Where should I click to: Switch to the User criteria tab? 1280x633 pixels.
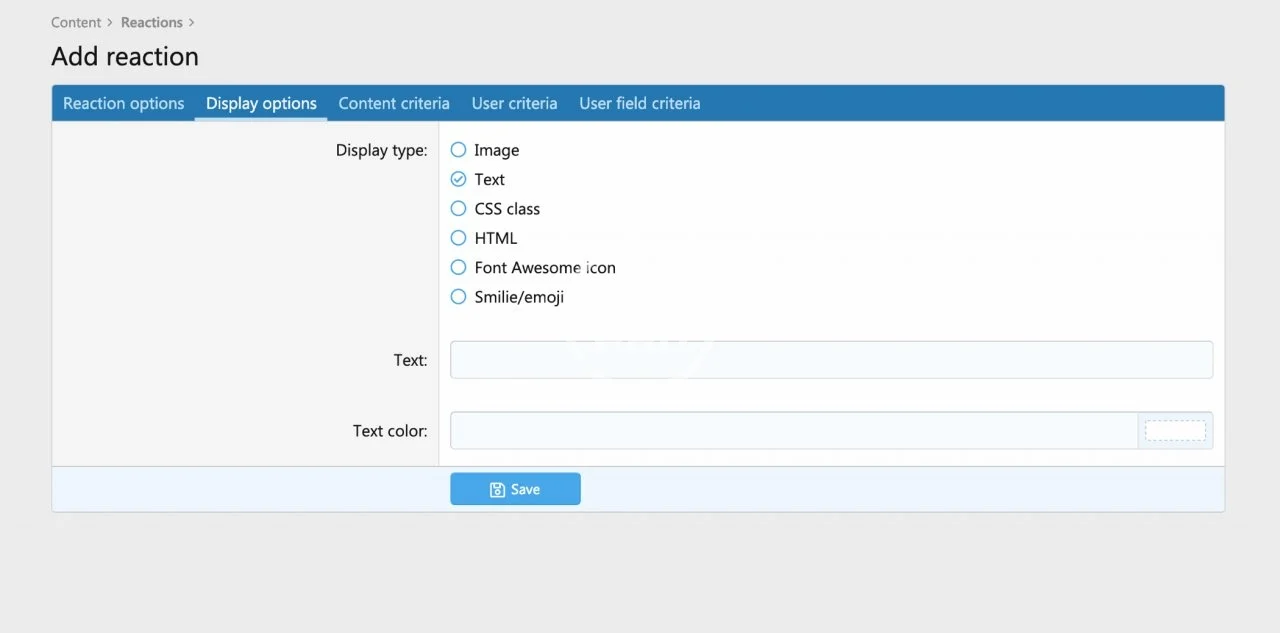[x=514, y=103]
